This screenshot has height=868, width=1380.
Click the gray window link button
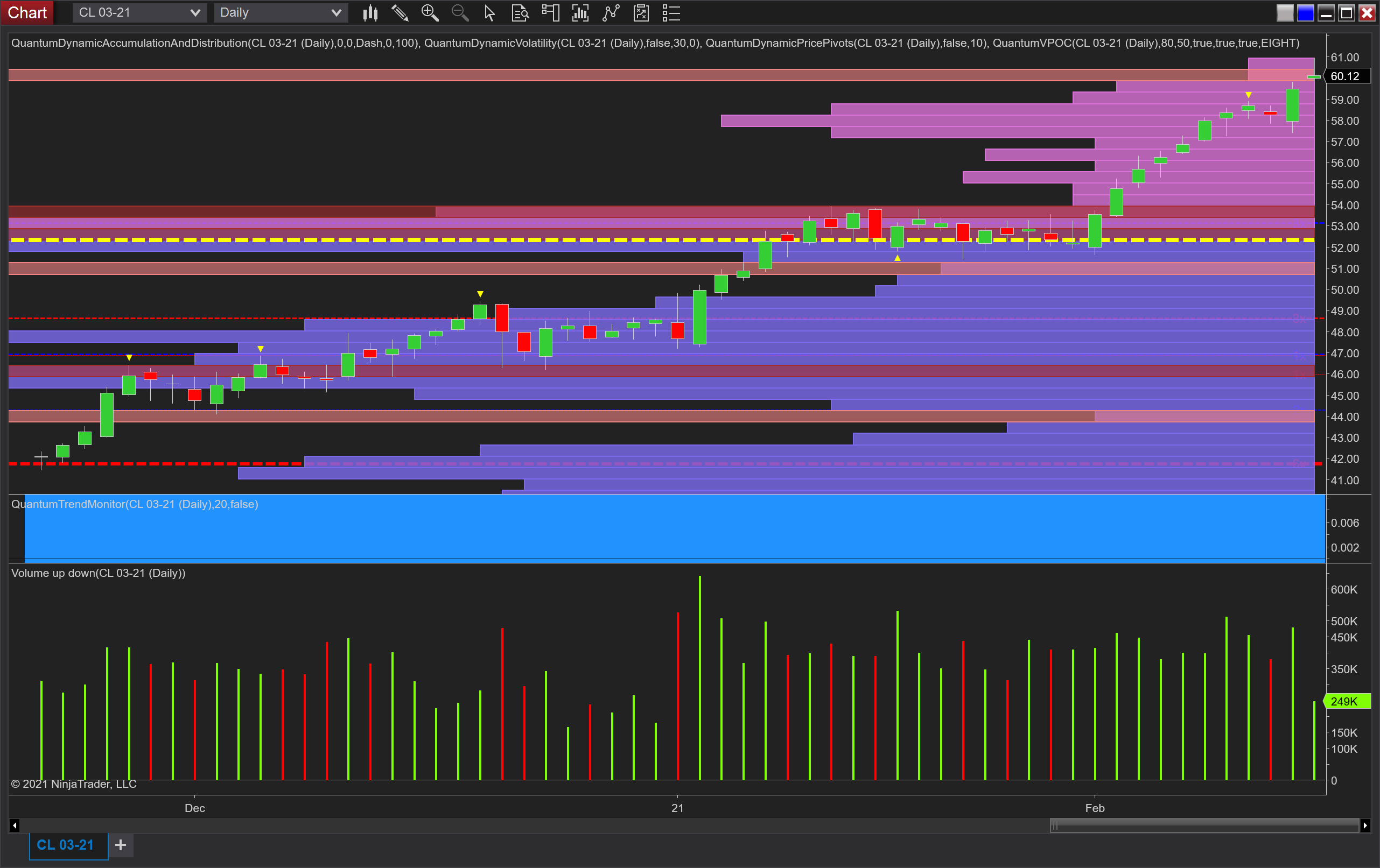click(1285, 12)
